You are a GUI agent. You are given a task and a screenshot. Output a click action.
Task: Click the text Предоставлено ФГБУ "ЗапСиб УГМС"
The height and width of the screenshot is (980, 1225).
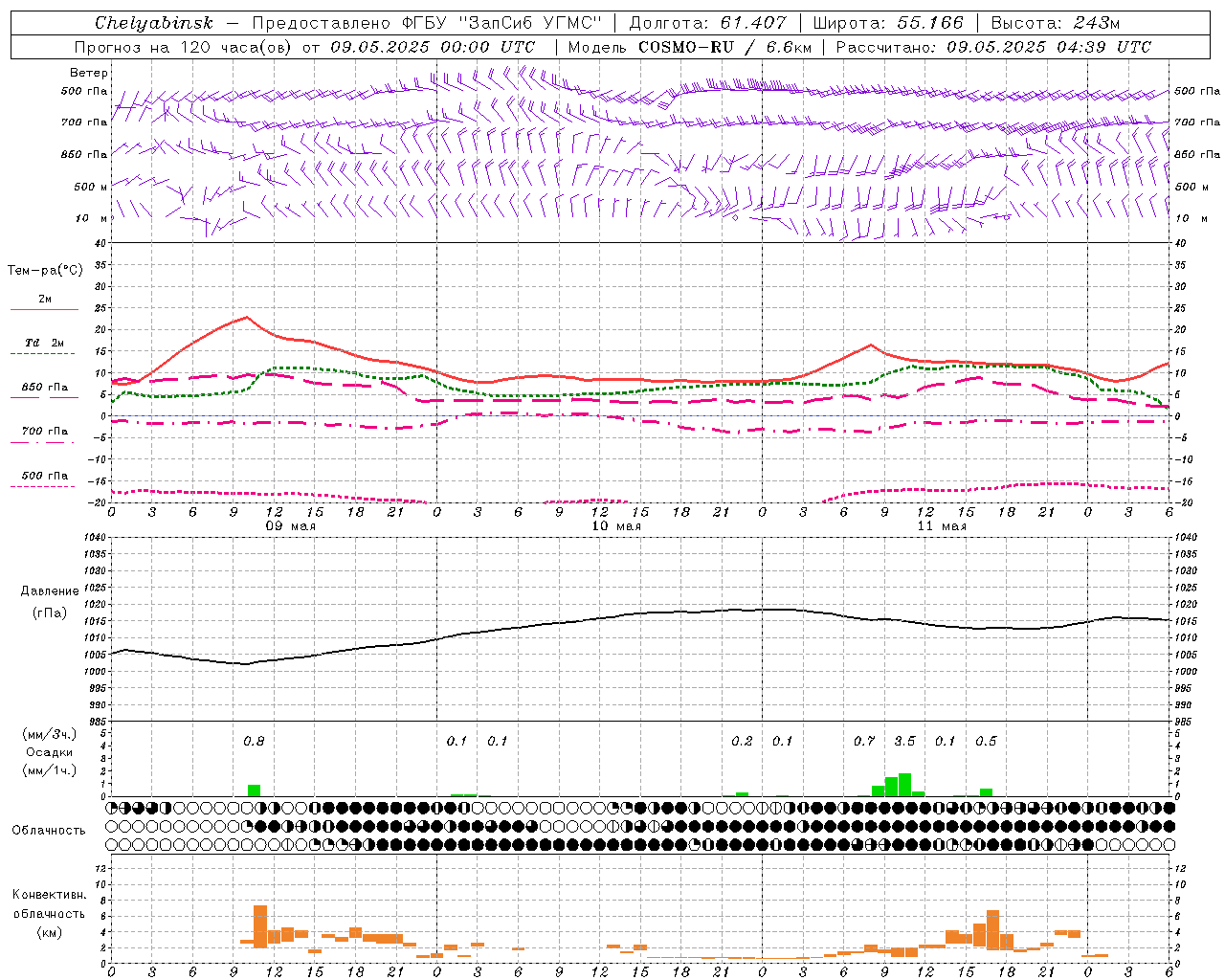pos(427,23)
